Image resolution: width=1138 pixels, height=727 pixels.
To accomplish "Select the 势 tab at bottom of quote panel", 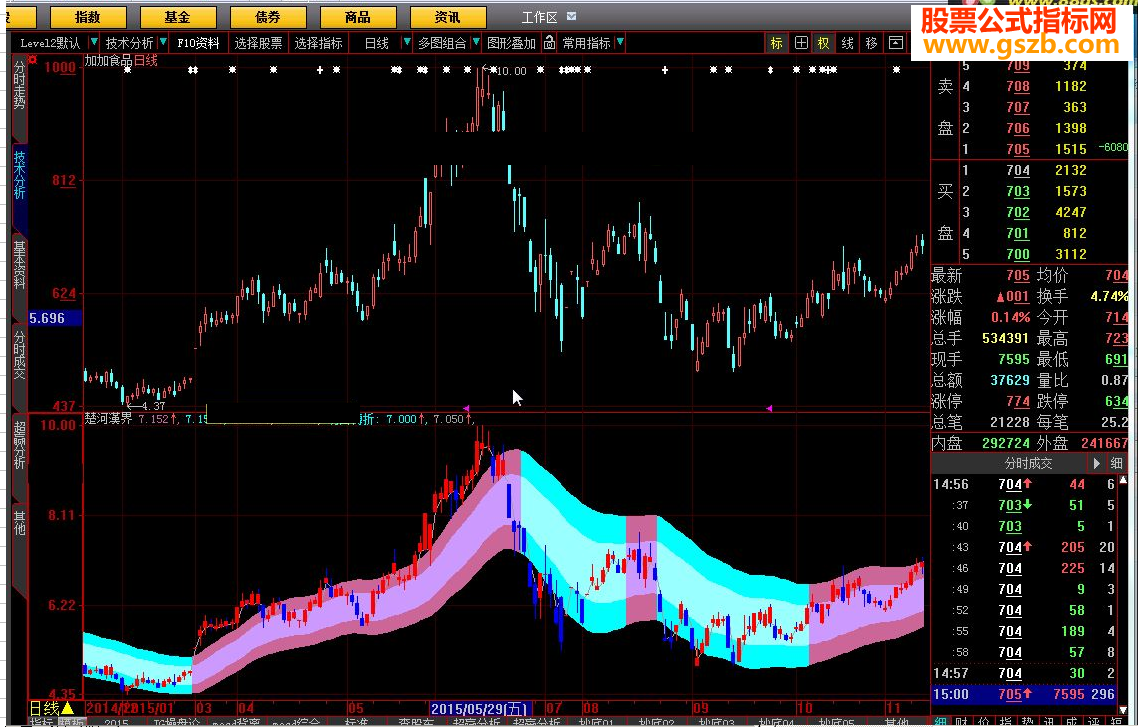I will point(1026,721).
